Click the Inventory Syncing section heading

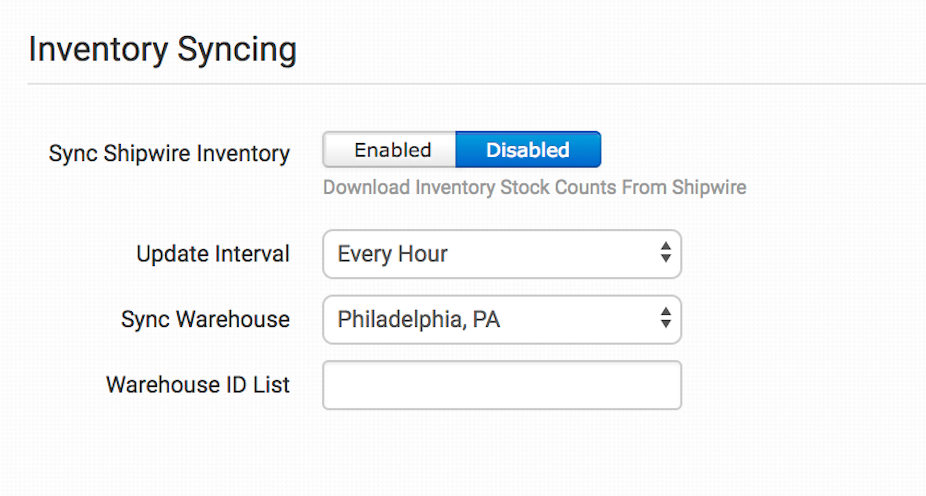pos(162,49)
